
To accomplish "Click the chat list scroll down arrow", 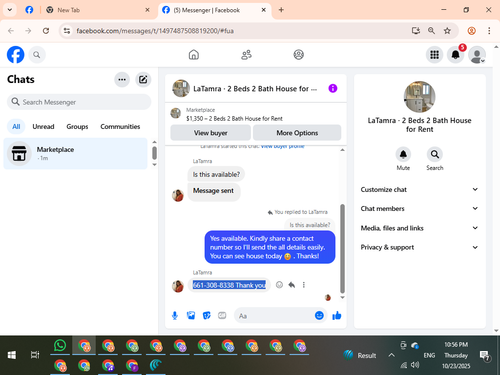I will coord(154,165).
